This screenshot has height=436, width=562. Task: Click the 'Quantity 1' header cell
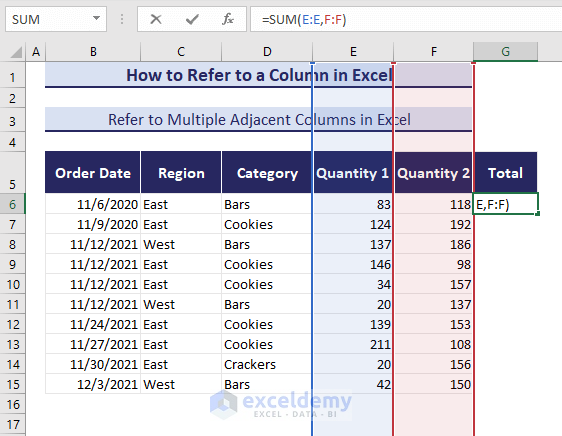pyautogui.click(x=353, y=172)
